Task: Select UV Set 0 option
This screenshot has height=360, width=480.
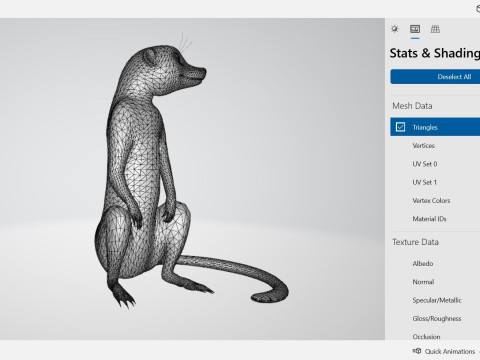Action: tap(425, 164)
